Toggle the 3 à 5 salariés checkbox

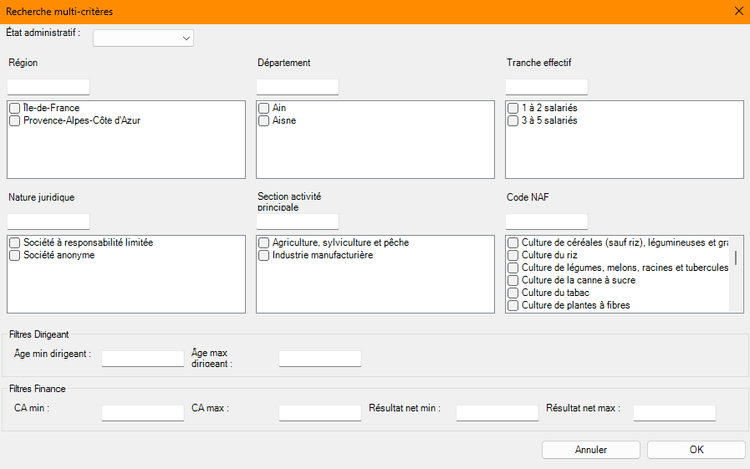click(x=513, y=121)
